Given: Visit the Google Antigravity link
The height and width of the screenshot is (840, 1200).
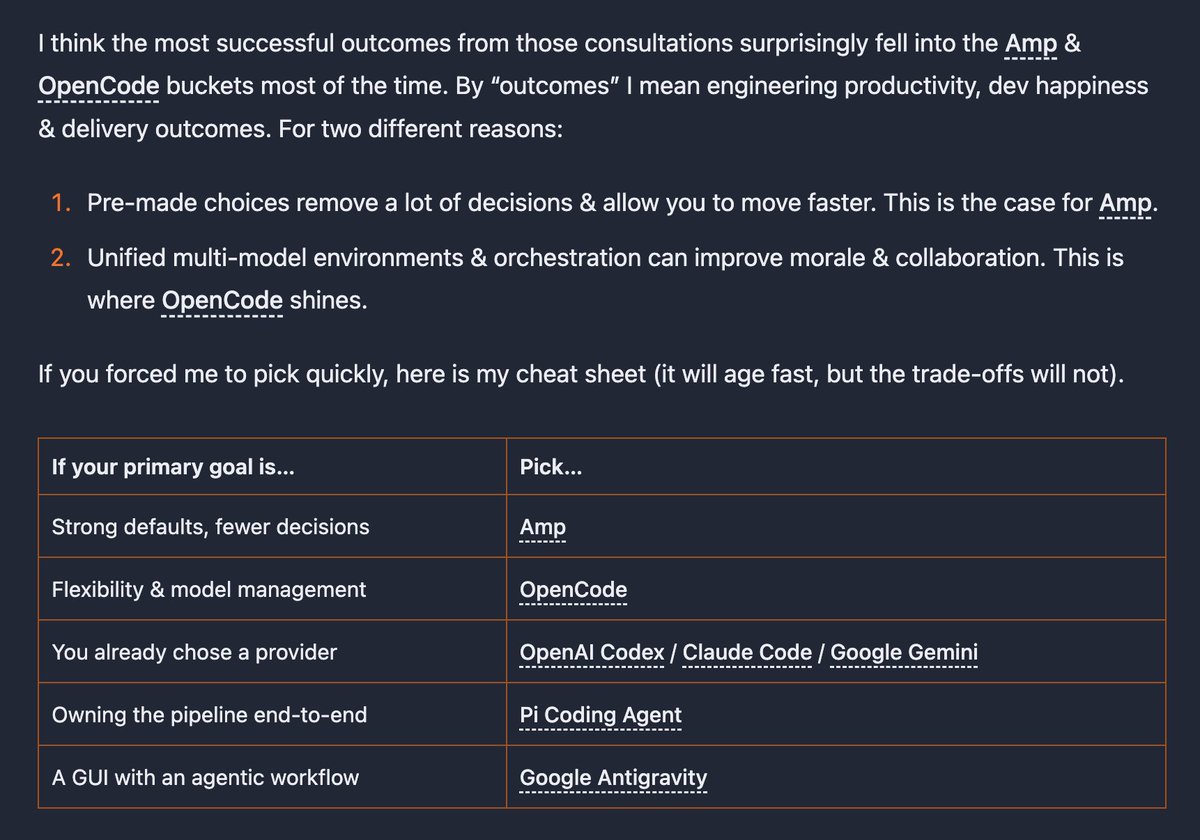Looking at the screenshot, I should pos(613,778).
